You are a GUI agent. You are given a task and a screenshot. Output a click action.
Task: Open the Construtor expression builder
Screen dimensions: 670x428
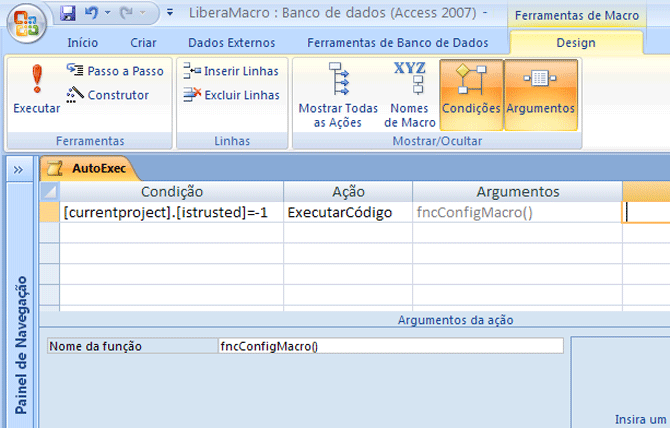click(x=108, y=95)
